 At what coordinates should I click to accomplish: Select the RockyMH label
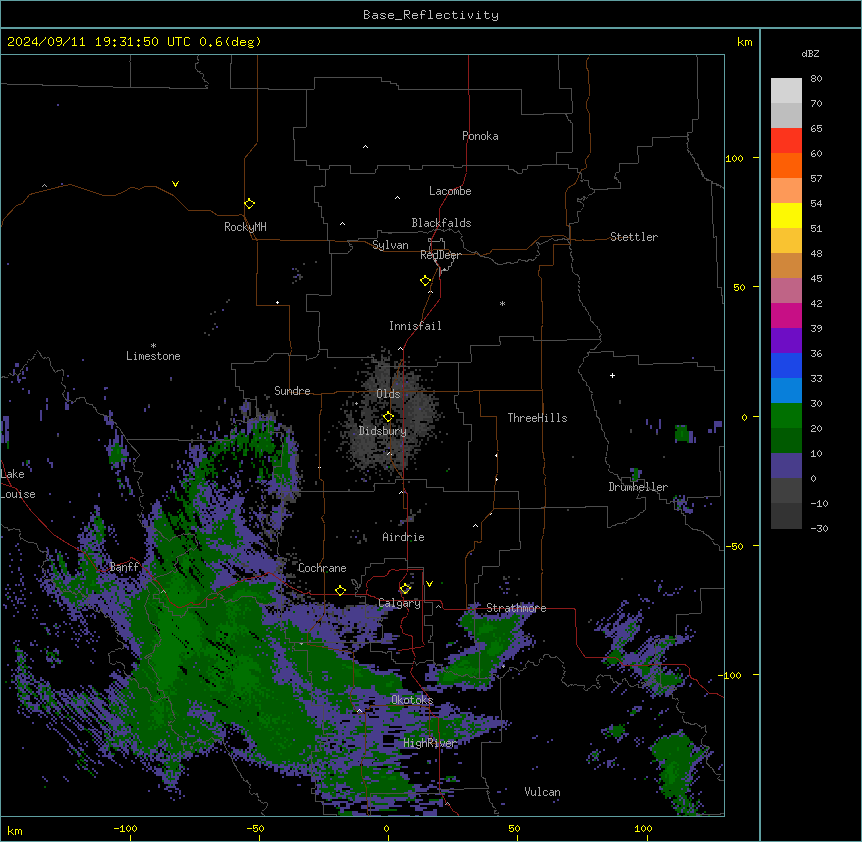click(x=245, y=227)
